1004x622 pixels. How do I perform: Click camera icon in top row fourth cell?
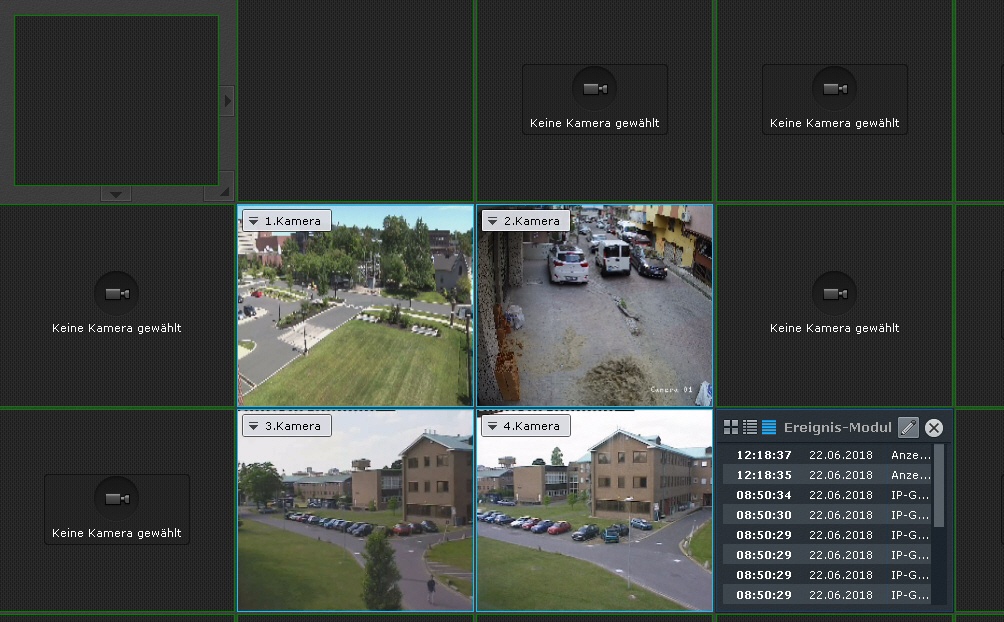[835, 89]
